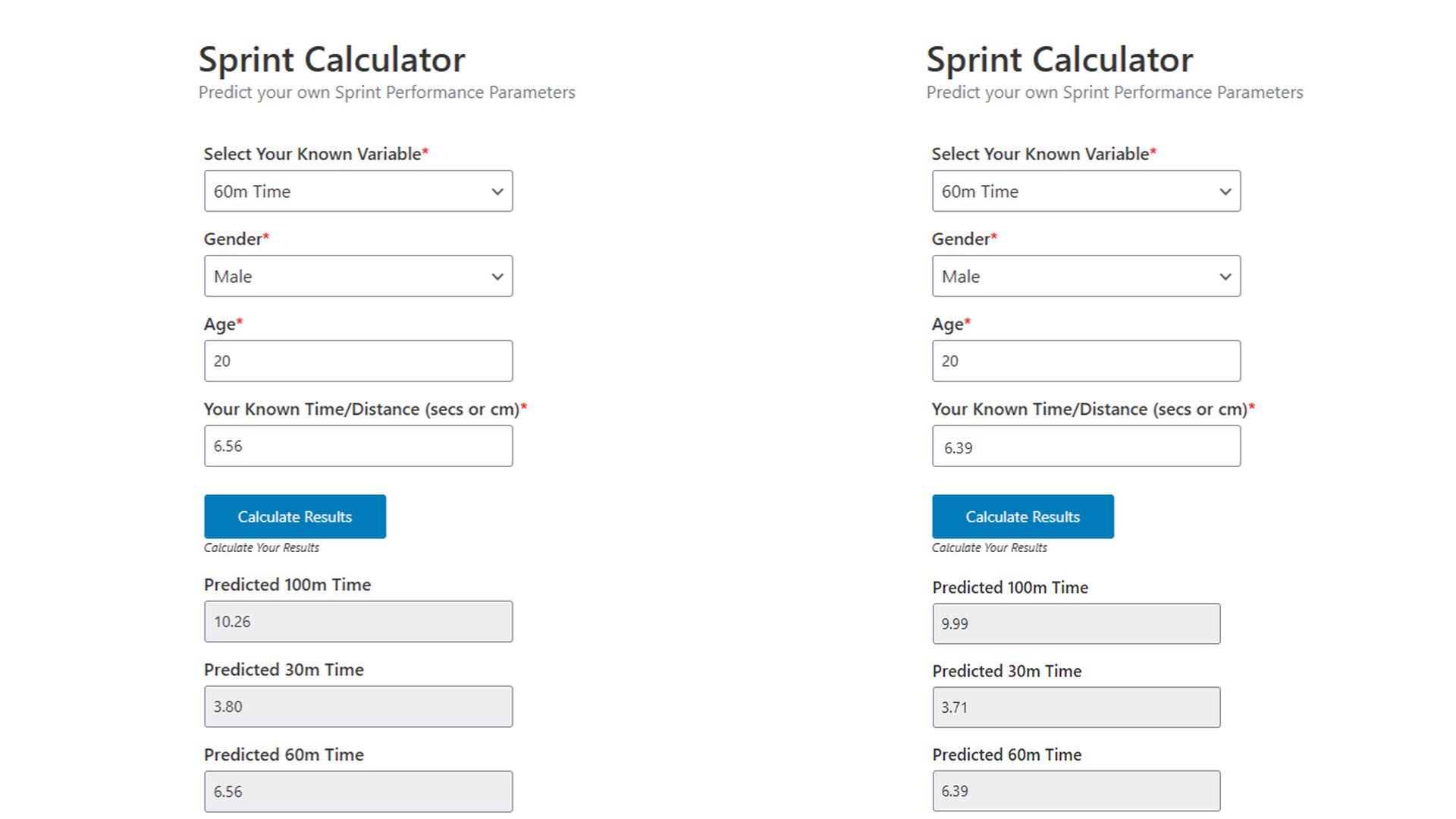The image size is (1456, 819).
Task: Focus the left known time field showing 6.56
Action: [358, 446]
